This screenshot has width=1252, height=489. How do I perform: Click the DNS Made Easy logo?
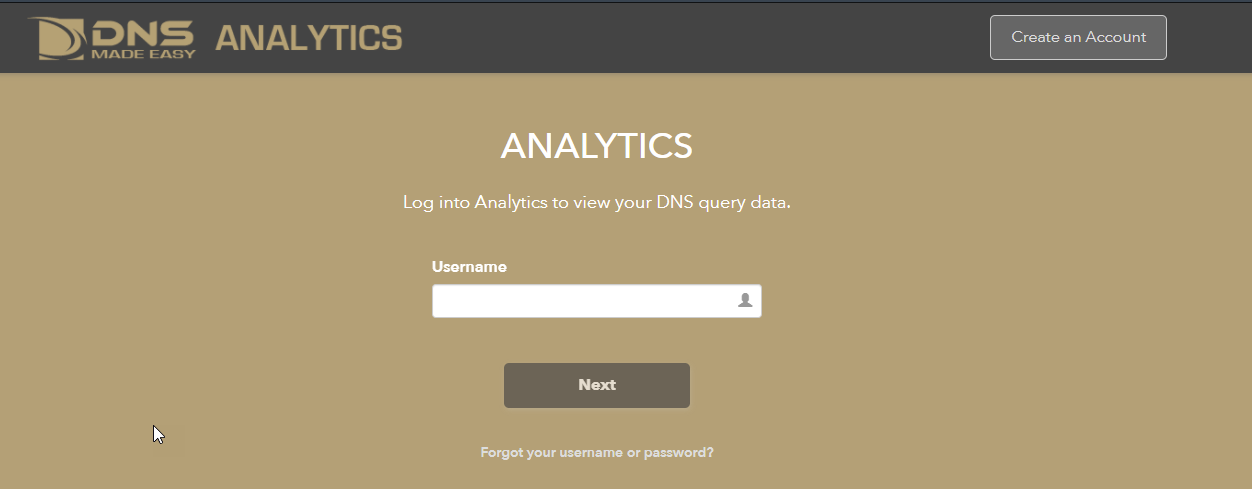pyautogui.click(x=112, y=37)
